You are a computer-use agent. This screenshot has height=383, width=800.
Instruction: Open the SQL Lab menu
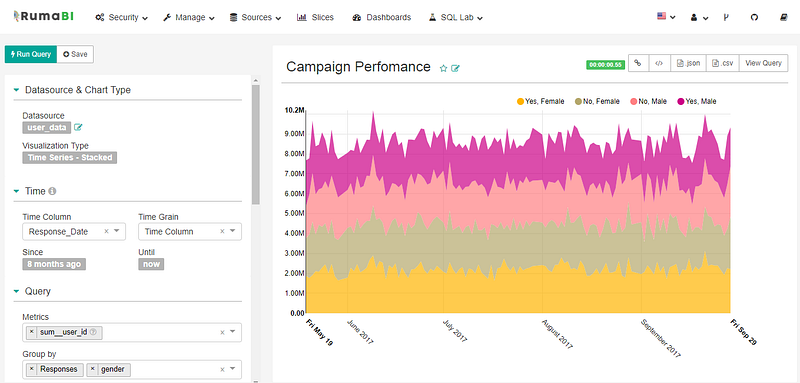click(x=455, y=17)
